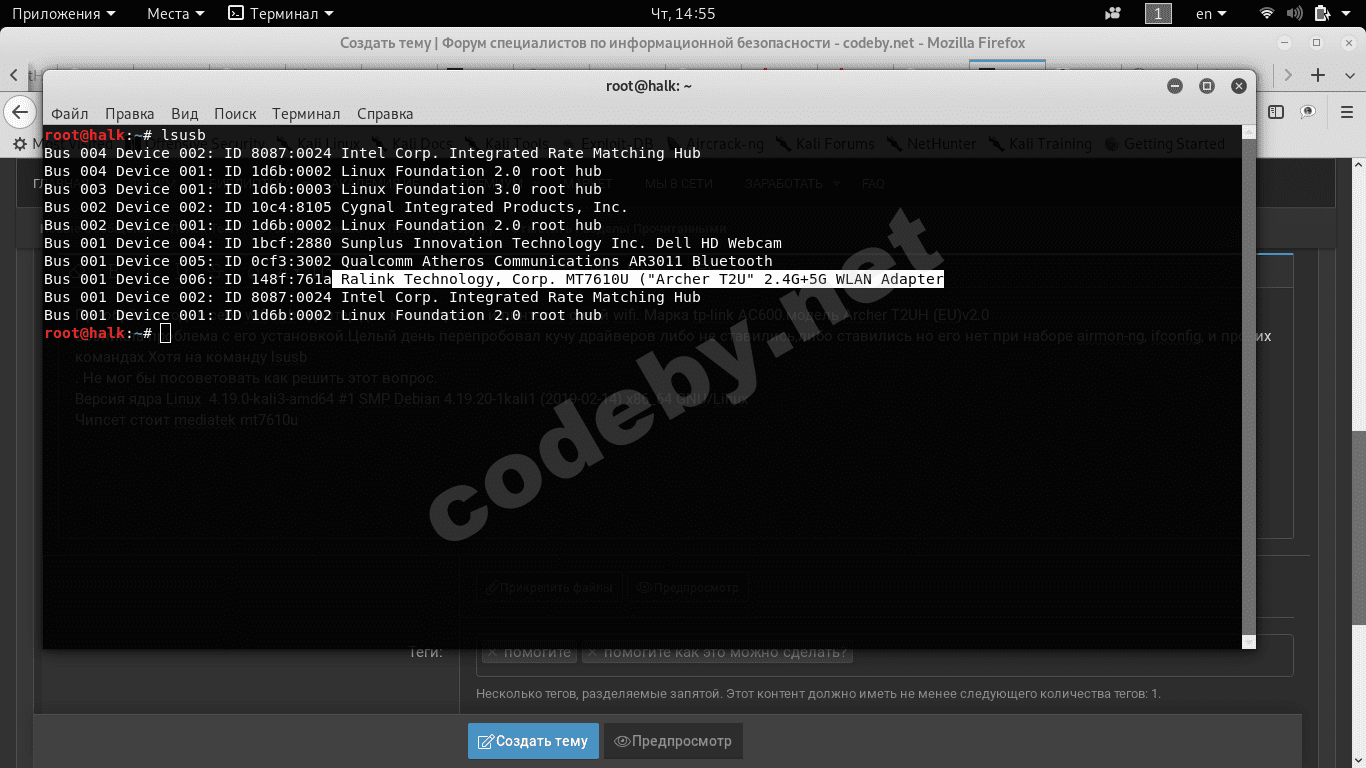This screenshot has height=768, width=1366.
Task: Open the Терминал menu in terminal menubar
Action: tap(306, 114)
